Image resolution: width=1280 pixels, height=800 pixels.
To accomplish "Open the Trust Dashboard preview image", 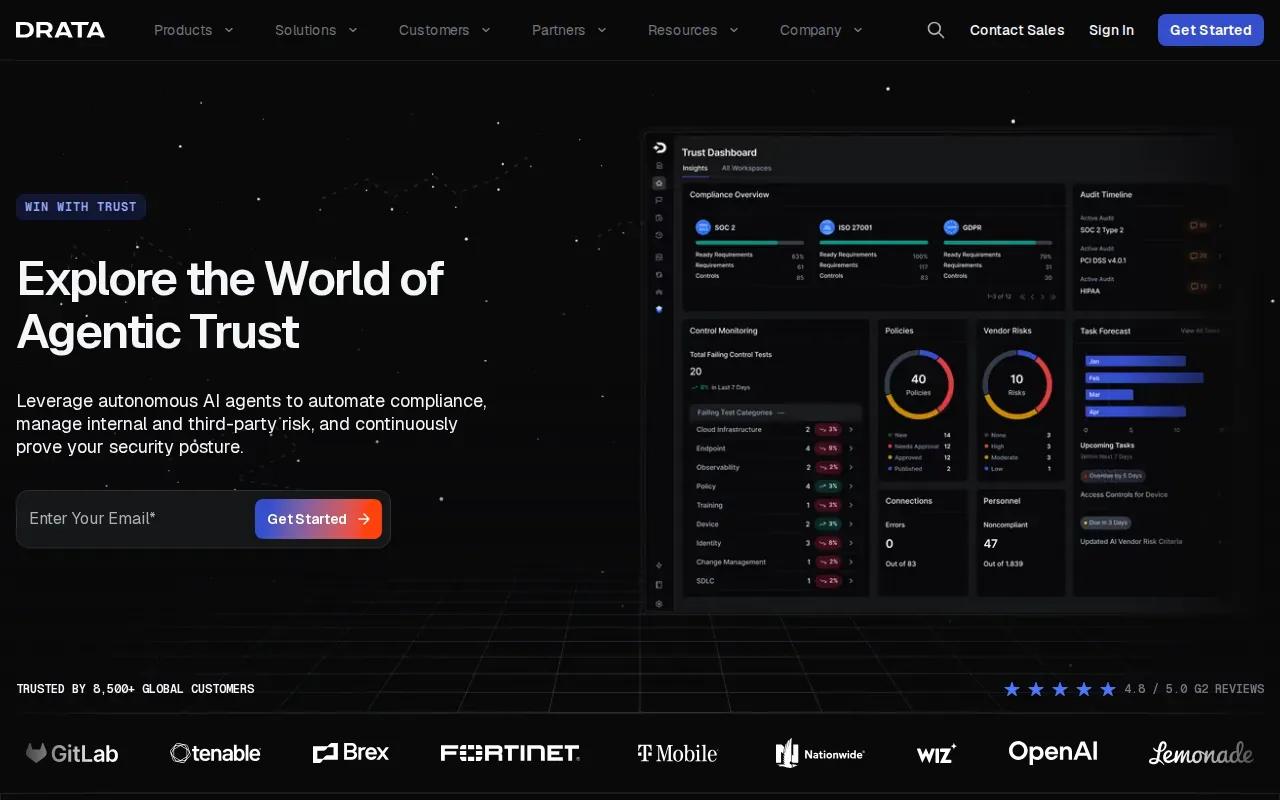I will pos(940,372).
